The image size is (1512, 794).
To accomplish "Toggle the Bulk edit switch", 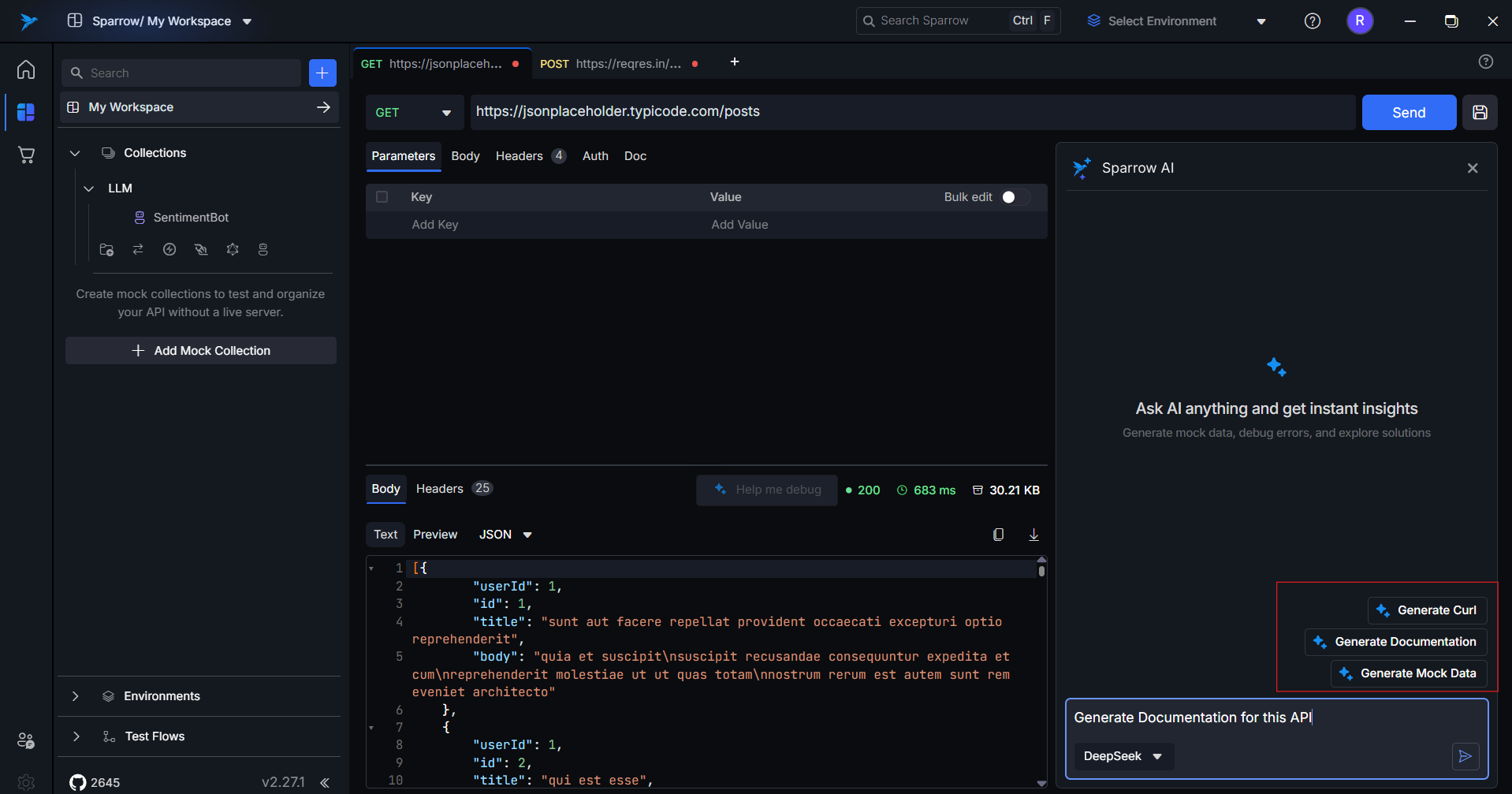I will [1015, 197].
